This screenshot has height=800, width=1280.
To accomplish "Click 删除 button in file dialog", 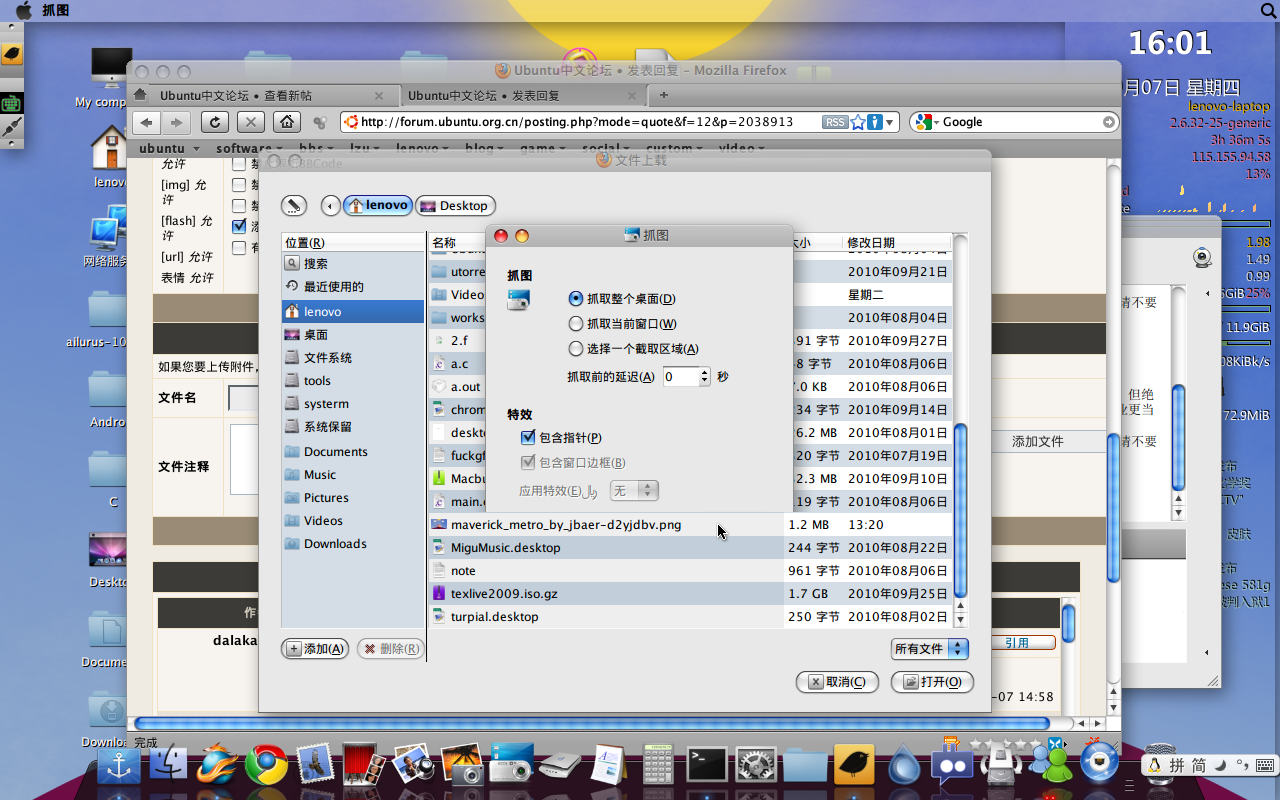I will click(391, 649).
